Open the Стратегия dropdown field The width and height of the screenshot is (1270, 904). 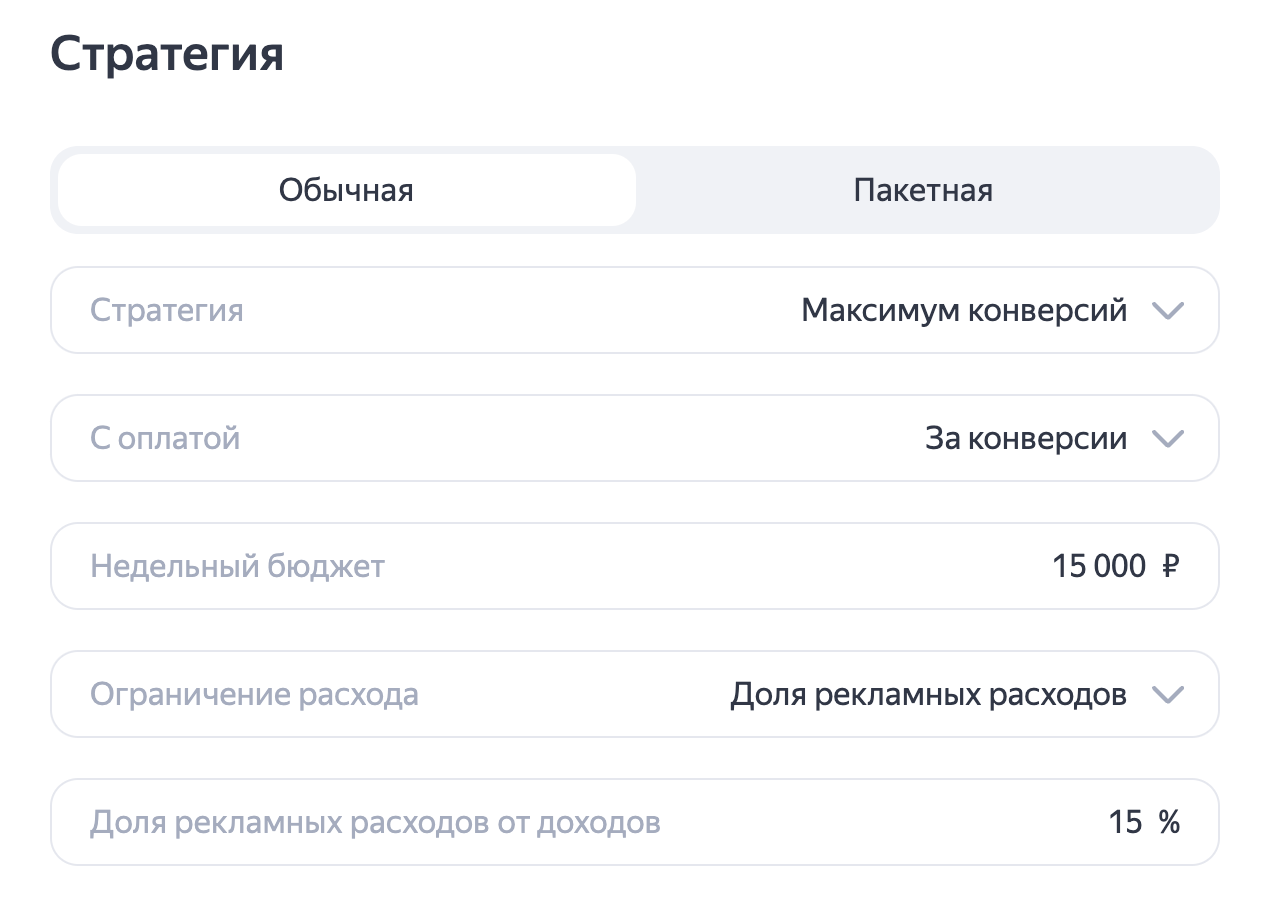[x=634, y=310]
